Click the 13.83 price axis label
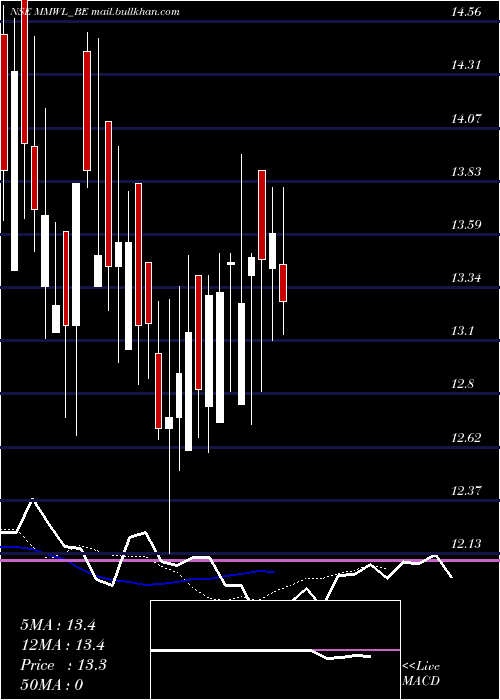The image size is (500, 700). 466,172
